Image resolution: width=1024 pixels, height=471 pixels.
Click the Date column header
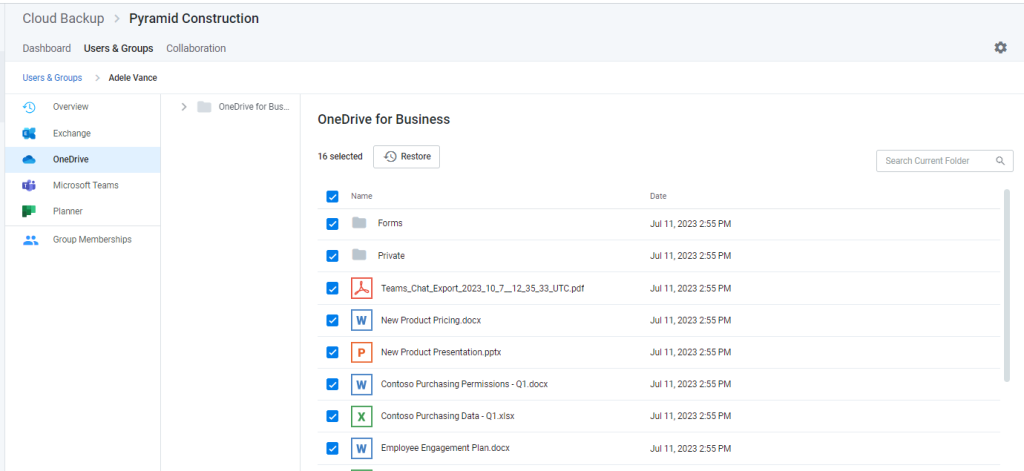click(658, 196)
